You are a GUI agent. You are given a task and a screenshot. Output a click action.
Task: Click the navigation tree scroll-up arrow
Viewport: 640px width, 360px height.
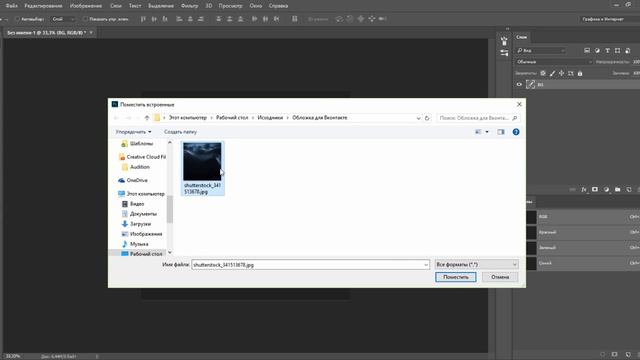(x=170, y=143)
